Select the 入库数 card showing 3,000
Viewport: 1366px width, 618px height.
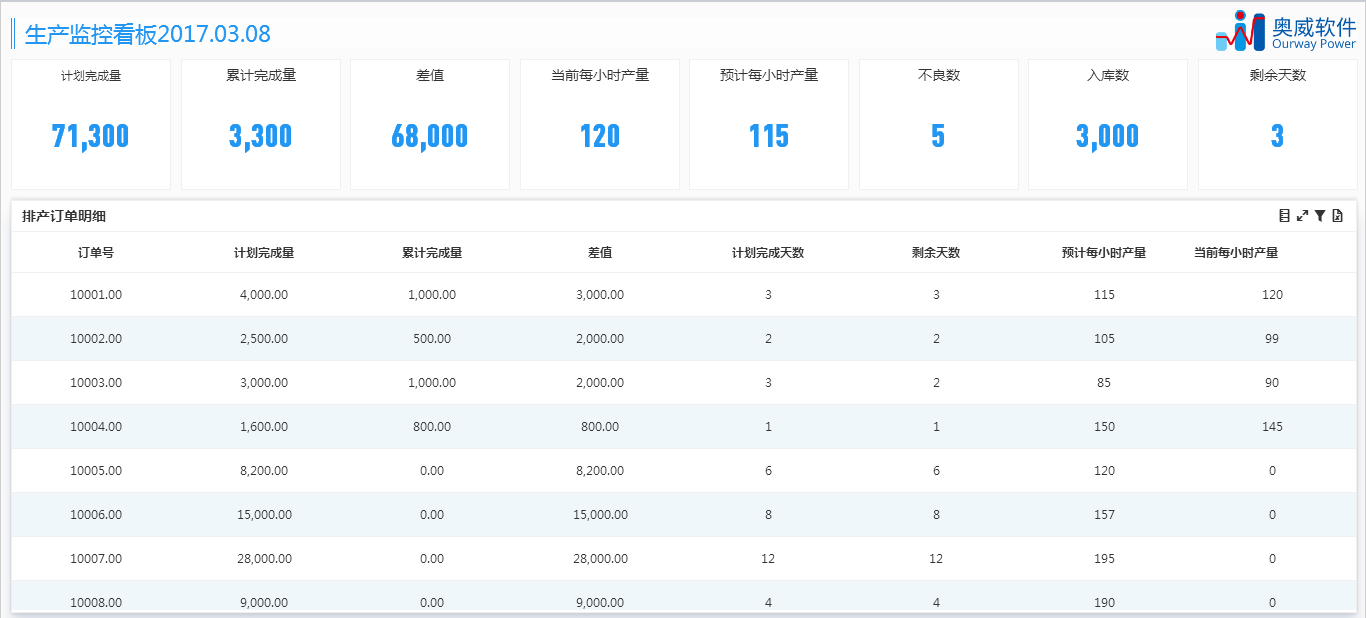click(x=1107, y=124)
